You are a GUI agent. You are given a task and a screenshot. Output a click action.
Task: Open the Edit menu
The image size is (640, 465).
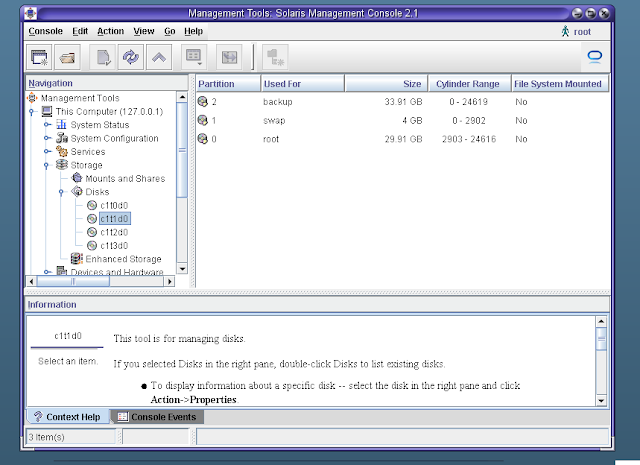(80, 31)
